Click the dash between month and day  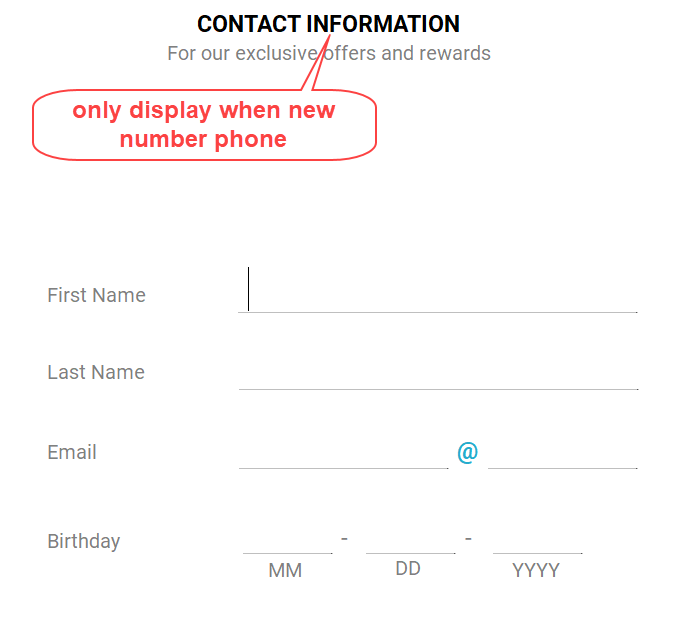tap(345, 539)
